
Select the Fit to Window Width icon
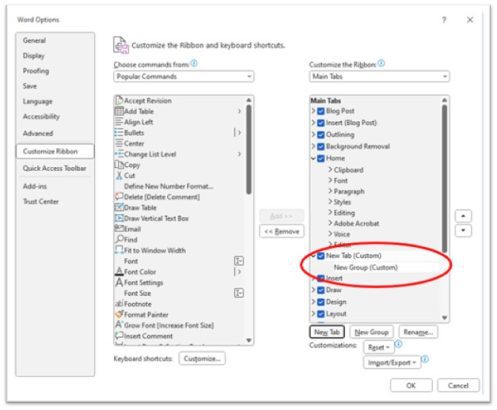tap(119, 250)
